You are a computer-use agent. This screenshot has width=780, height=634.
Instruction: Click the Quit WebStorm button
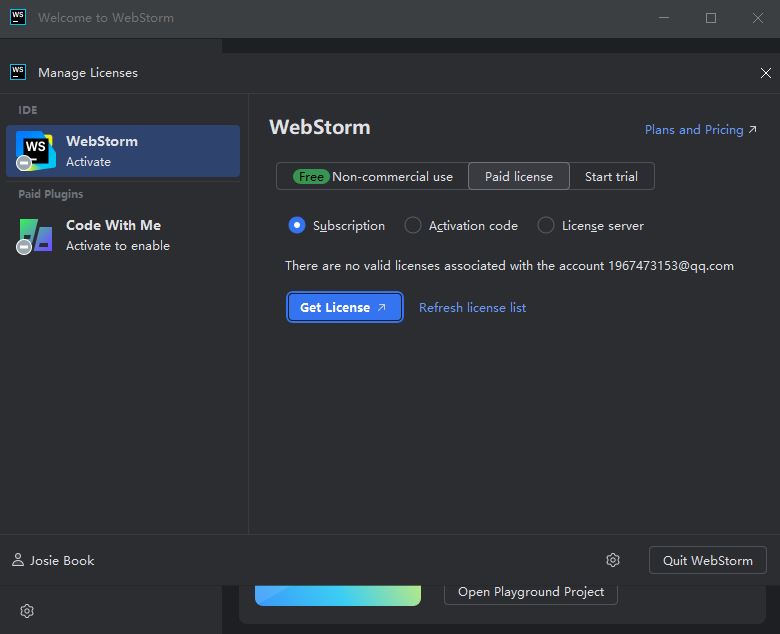[707, 560]
